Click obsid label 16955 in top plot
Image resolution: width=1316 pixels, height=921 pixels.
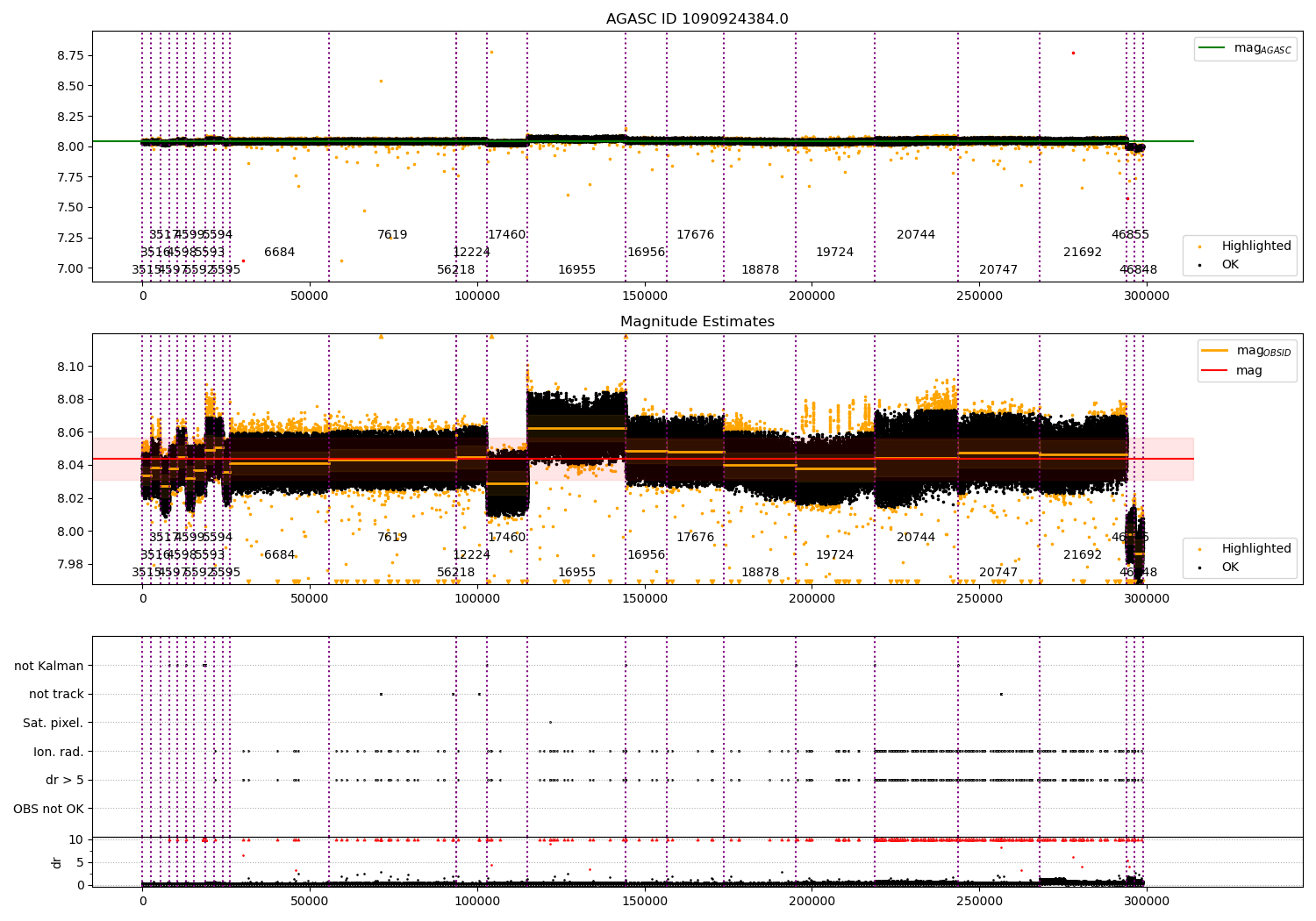[x=576, y=270]
